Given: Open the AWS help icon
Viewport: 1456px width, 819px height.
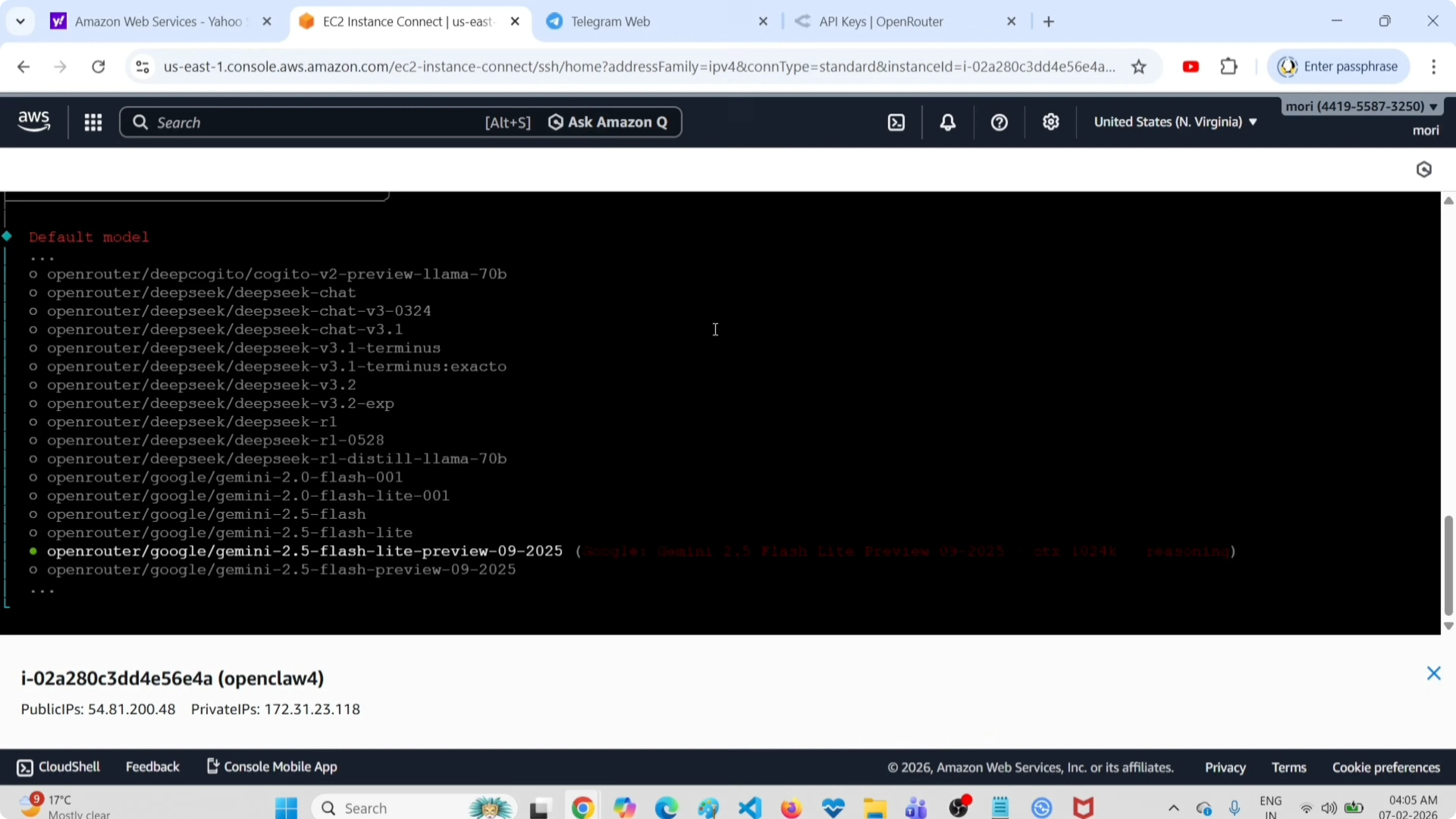Looking at the screenshot, I should click(x=998, y=122).
